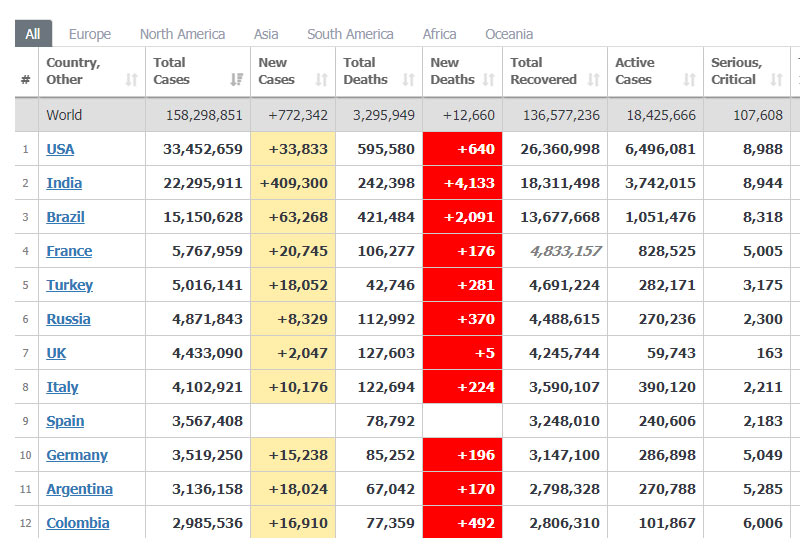The width and height of the screenshot is (800, 546).
Task: Select the Africa region tab
Action: (x=439, y=34)
